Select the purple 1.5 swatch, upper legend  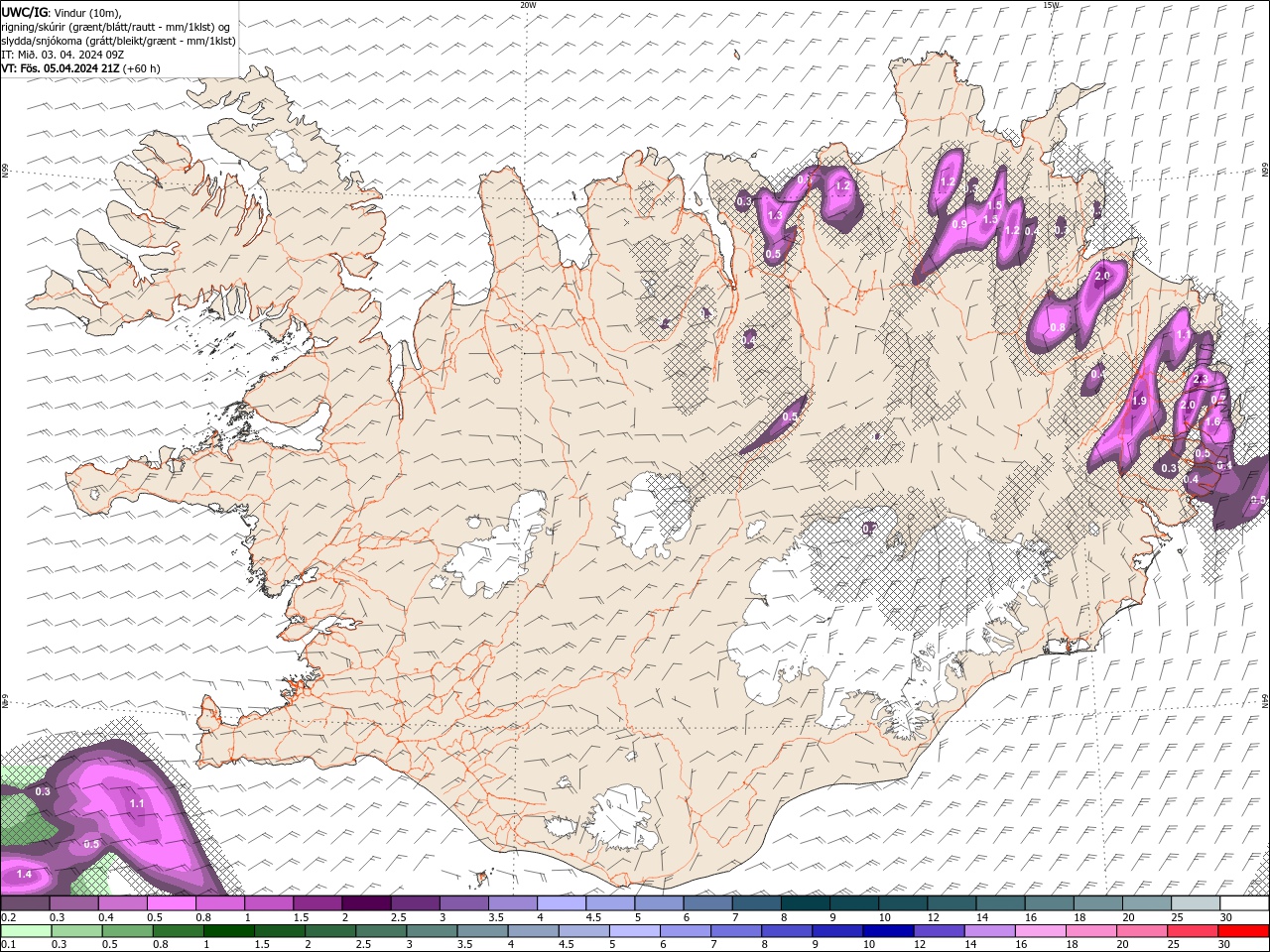click(317, 903)
